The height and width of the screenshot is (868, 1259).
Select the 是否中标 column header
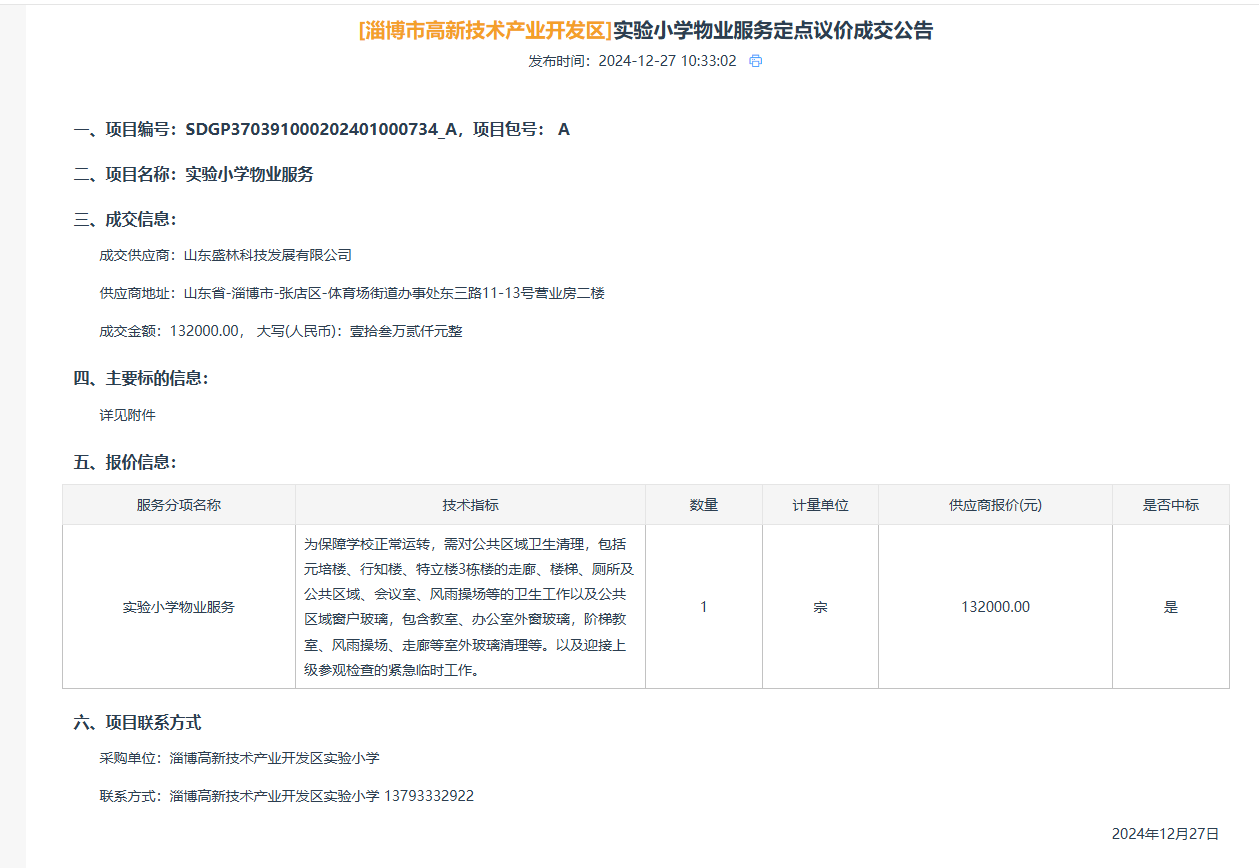(x=1170, y=505)
